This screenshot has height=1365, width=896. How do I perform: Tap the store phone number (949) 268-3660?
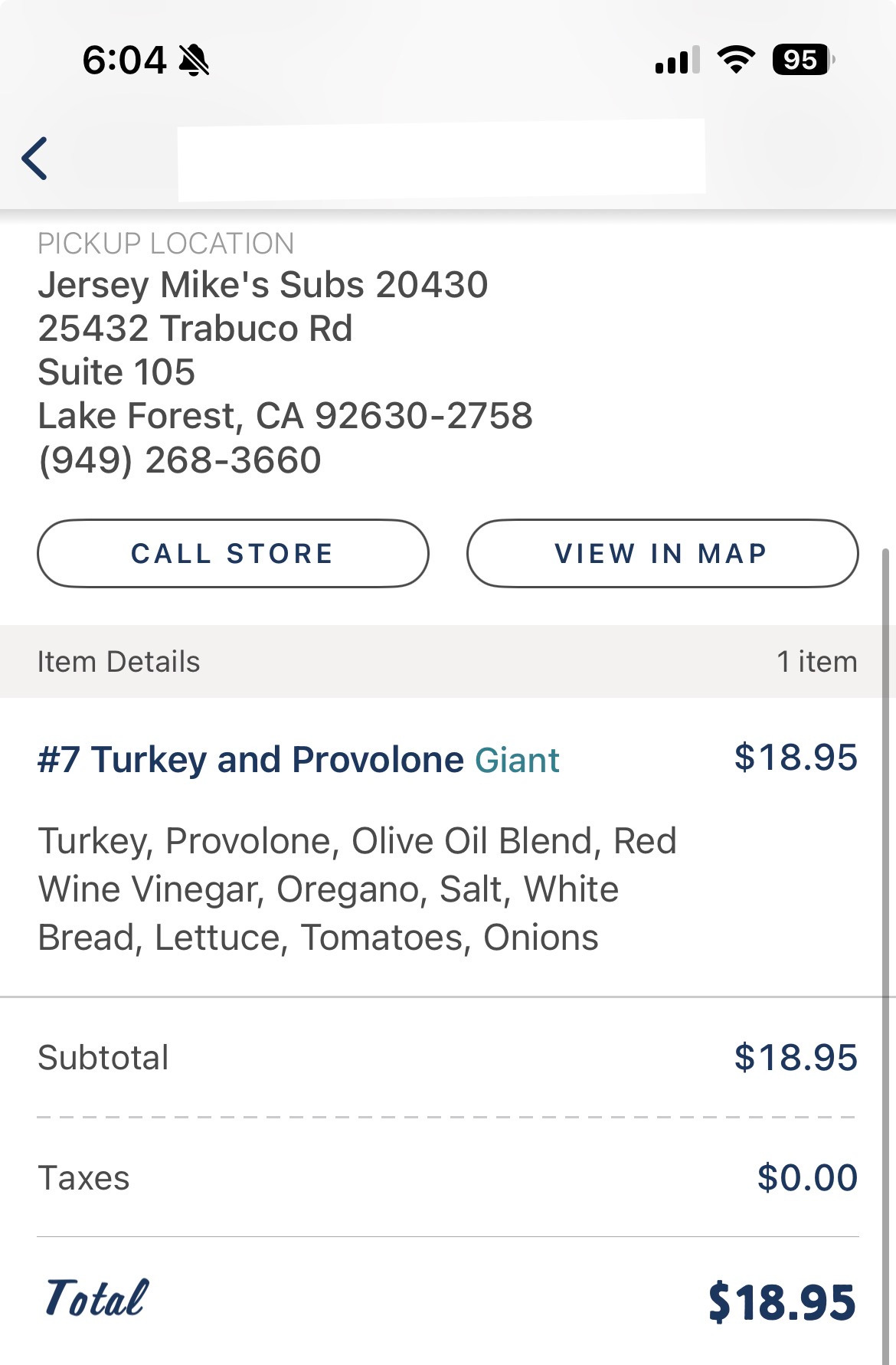180,460
